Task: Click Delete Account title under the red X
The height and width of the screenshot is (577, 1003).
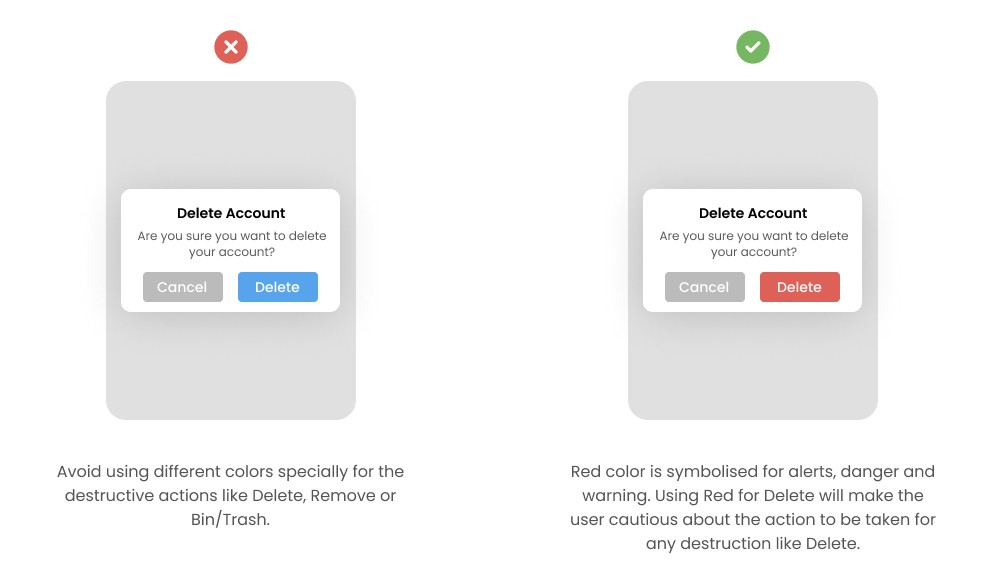Action: tap(231, 213)
